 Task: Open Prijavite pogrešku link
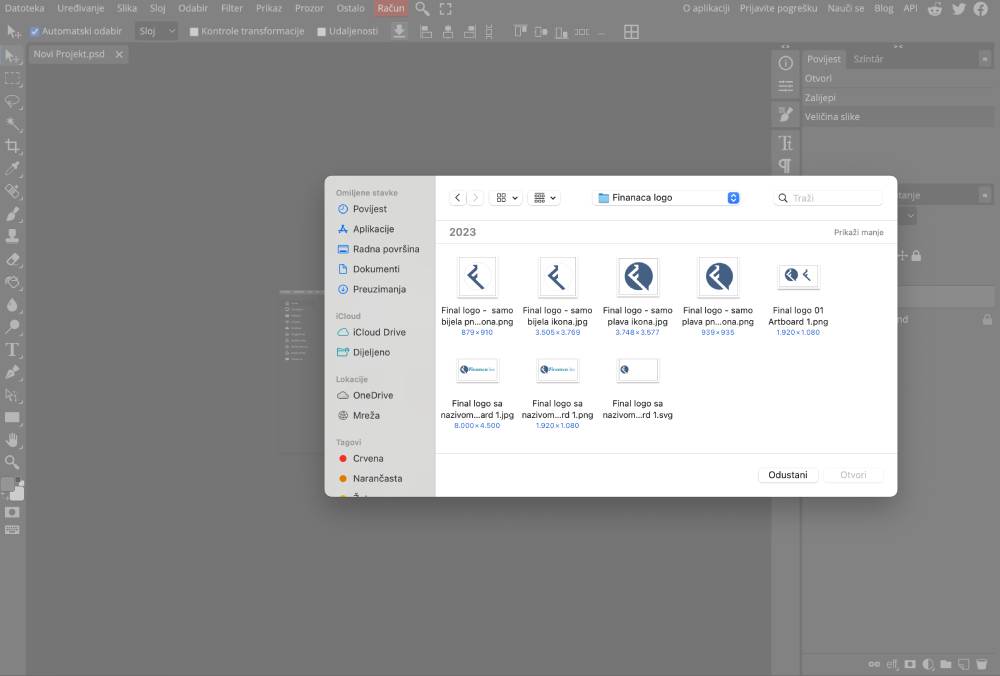[x=778, y=8]
